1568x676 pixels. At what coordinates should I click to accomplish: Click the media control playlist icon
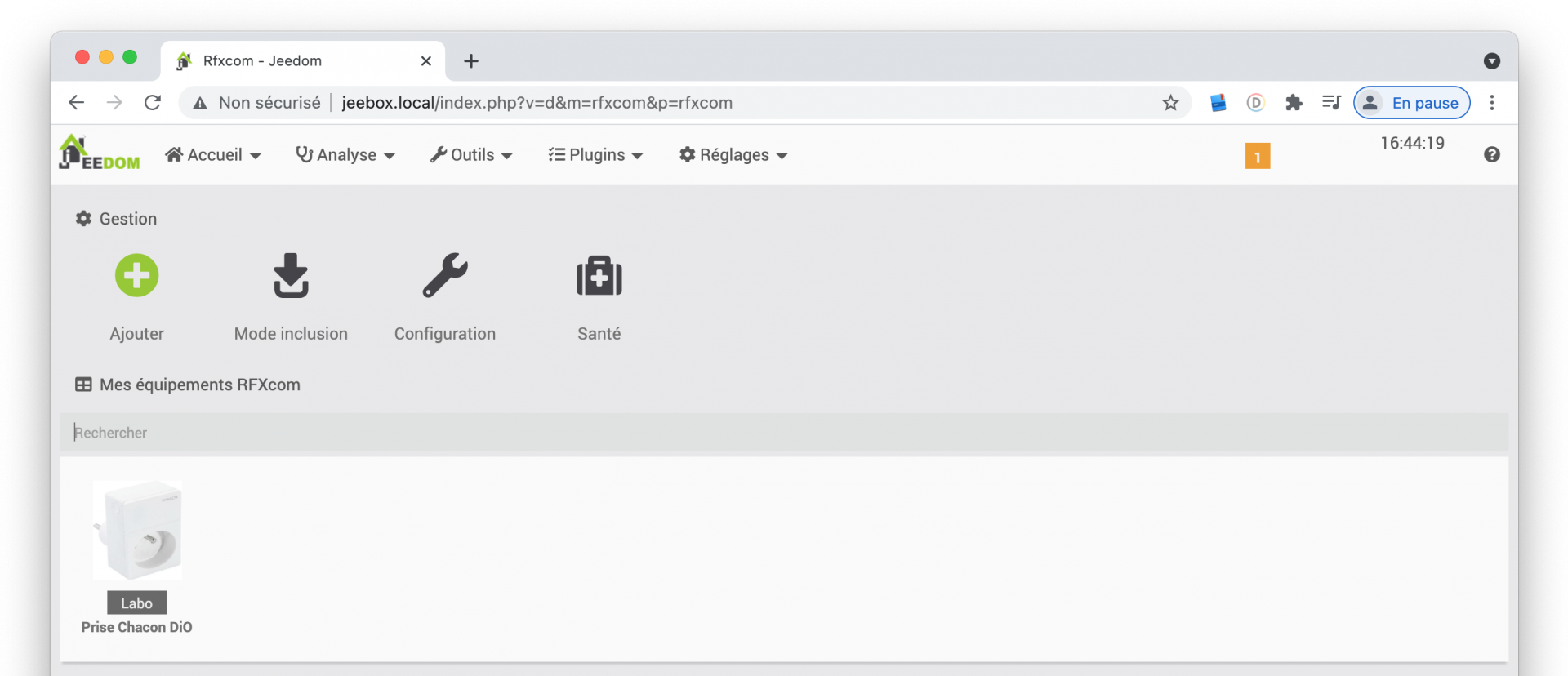pyautogui.click(x=1331, y=102)
